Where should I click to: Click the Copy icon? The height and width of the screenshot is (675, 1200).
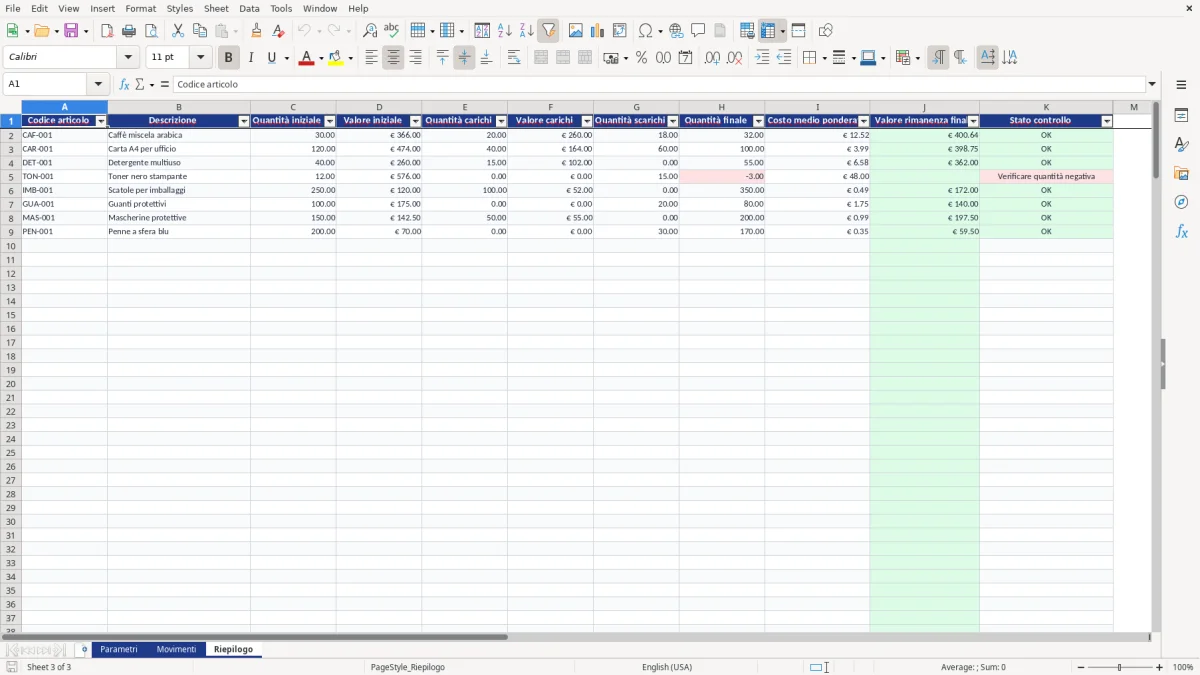coord(200,31)
